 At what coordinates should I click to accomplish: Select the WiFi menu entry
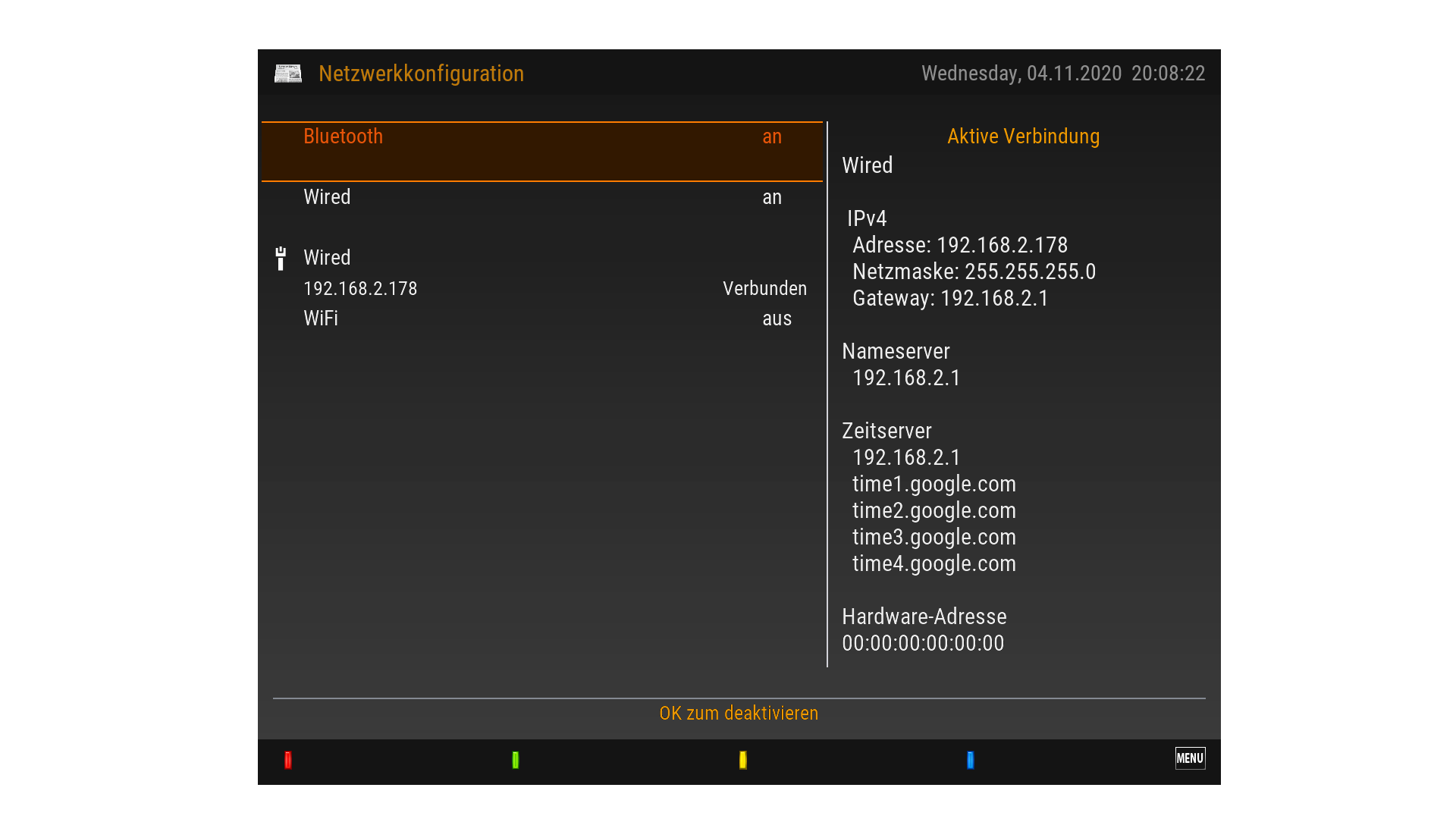click(x=321, y=318)
